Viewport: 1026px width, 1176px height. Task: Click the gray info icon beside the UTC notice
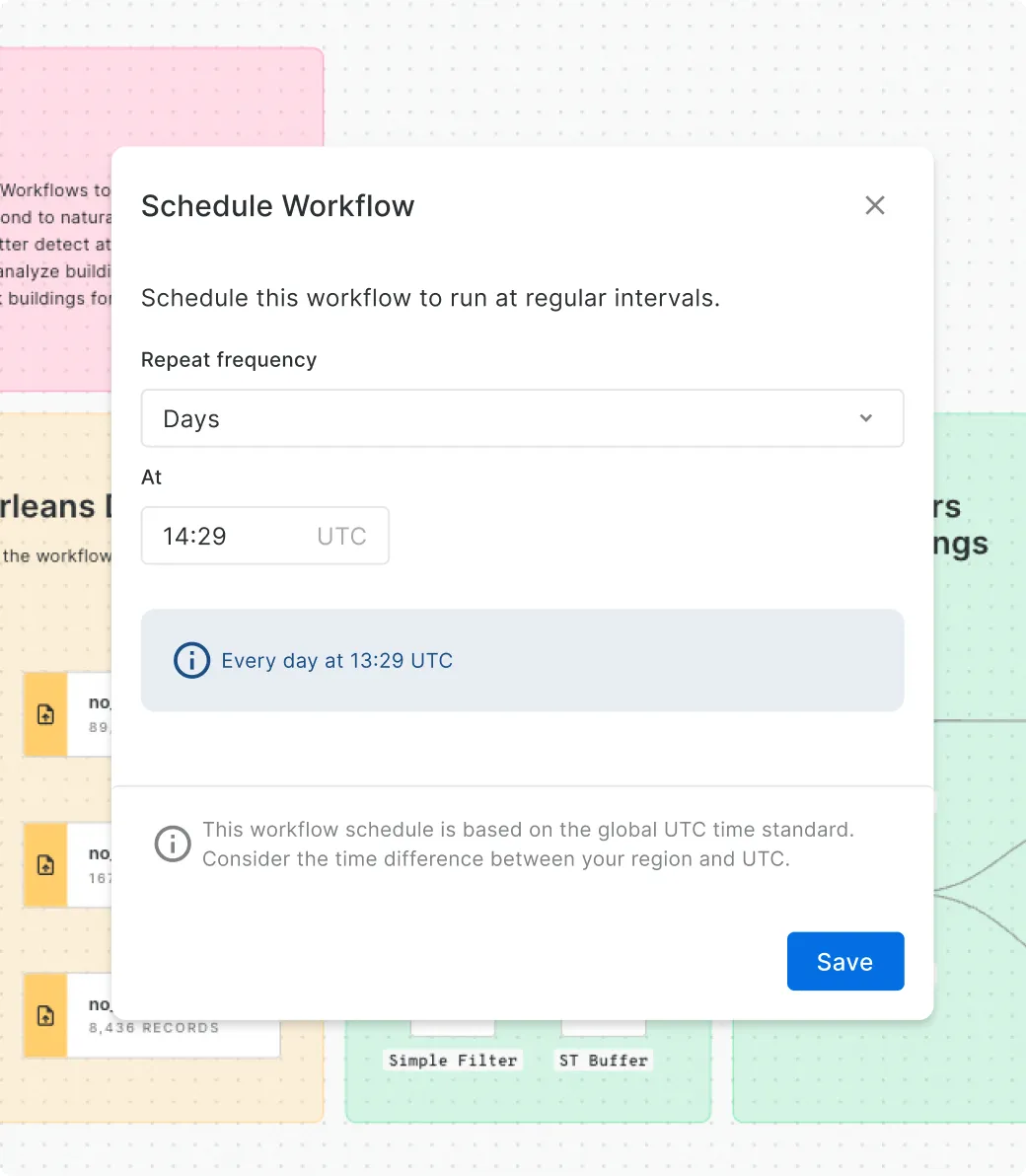click(173, 844)
